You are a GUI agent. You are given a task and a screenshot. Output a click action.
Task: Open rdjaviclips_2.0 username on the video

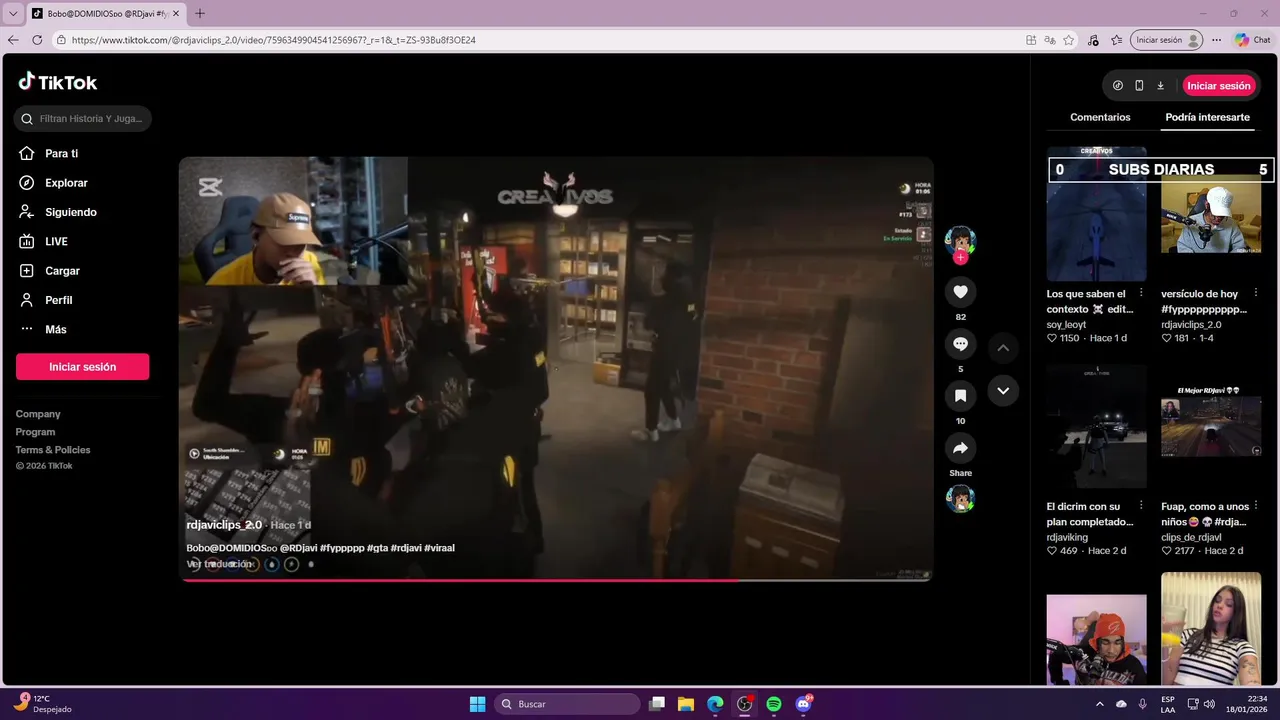pyautogui.click(x=224, y=525)
